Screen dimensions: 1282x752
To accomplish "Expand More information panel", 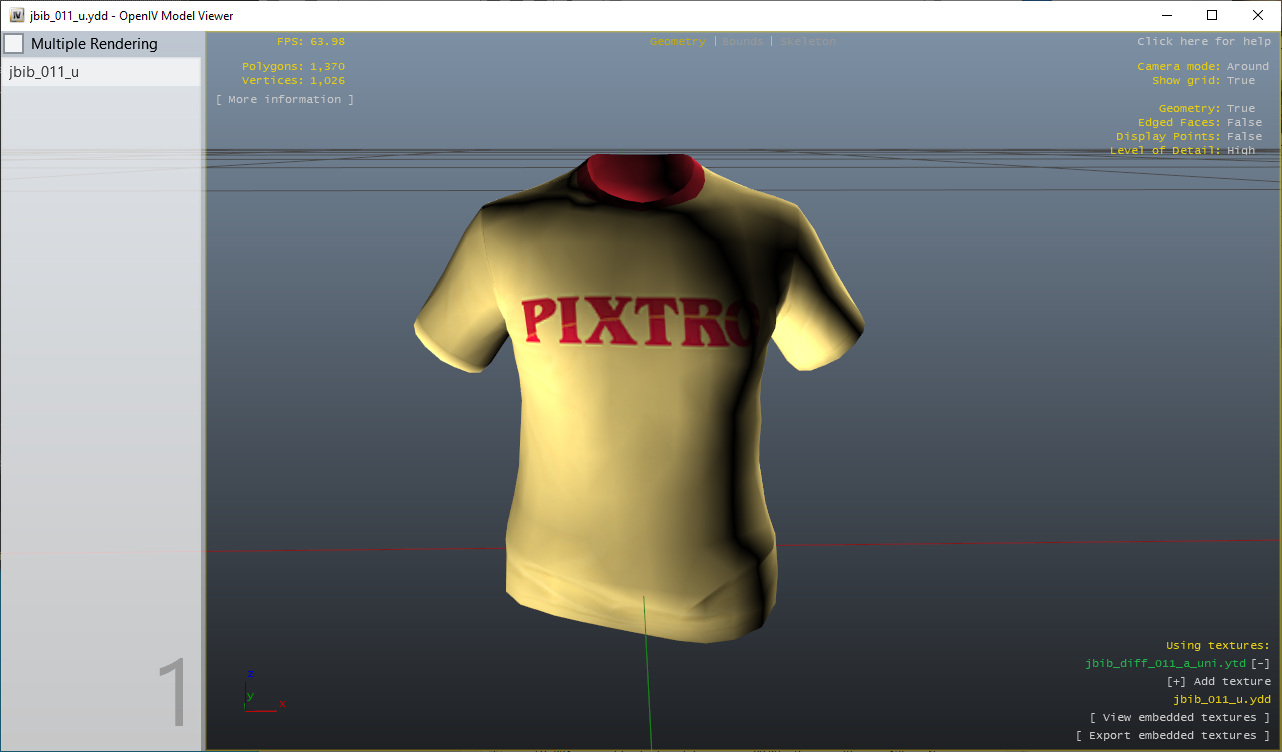I will click(284, 99).
